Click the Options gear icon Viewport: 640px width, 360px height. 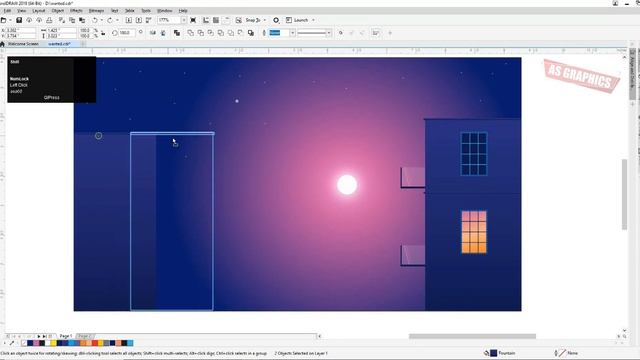click(276, 20)
